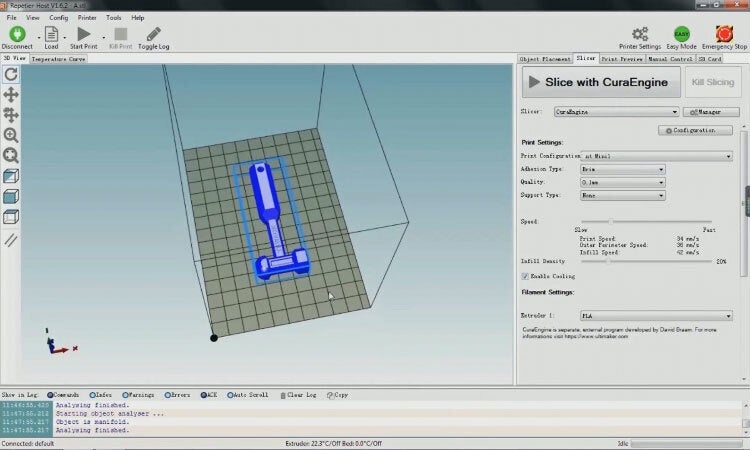Select the move viewpoint arrows tool
The image size is (750, 450).
11,95
